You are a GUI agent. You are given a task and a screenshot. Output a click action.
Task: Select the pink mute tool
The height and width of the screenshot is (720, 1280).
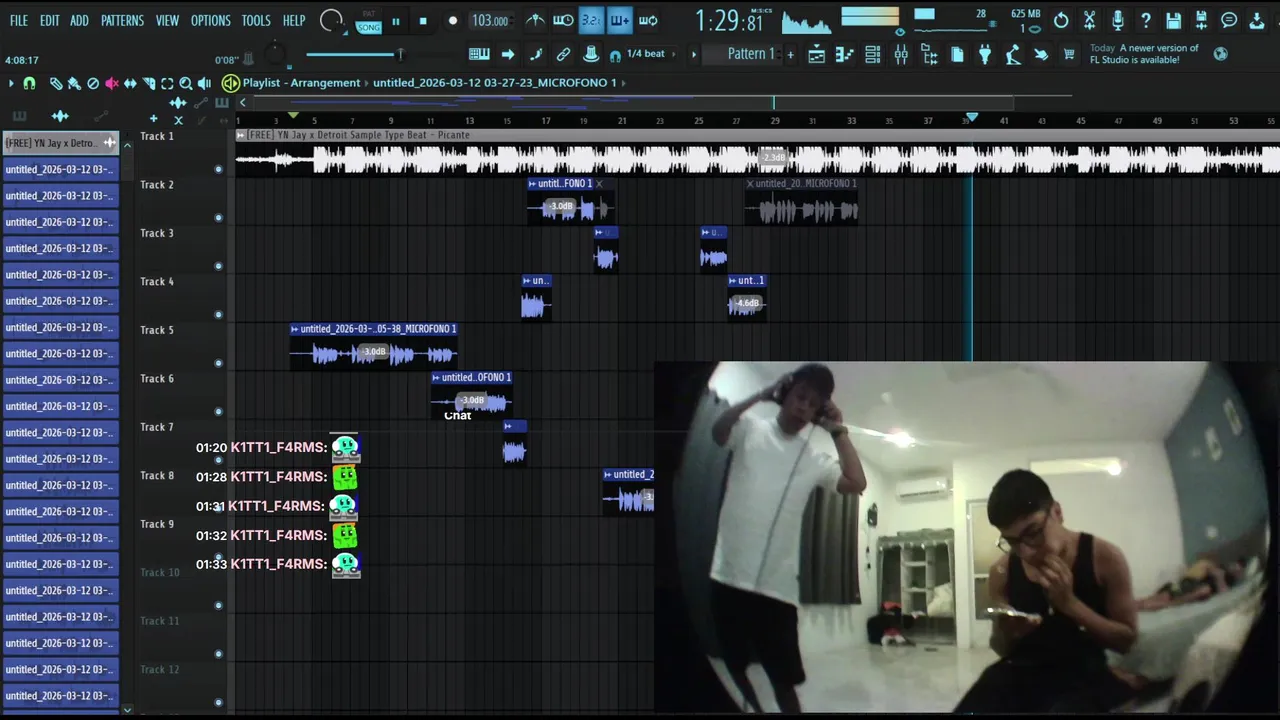112,84
